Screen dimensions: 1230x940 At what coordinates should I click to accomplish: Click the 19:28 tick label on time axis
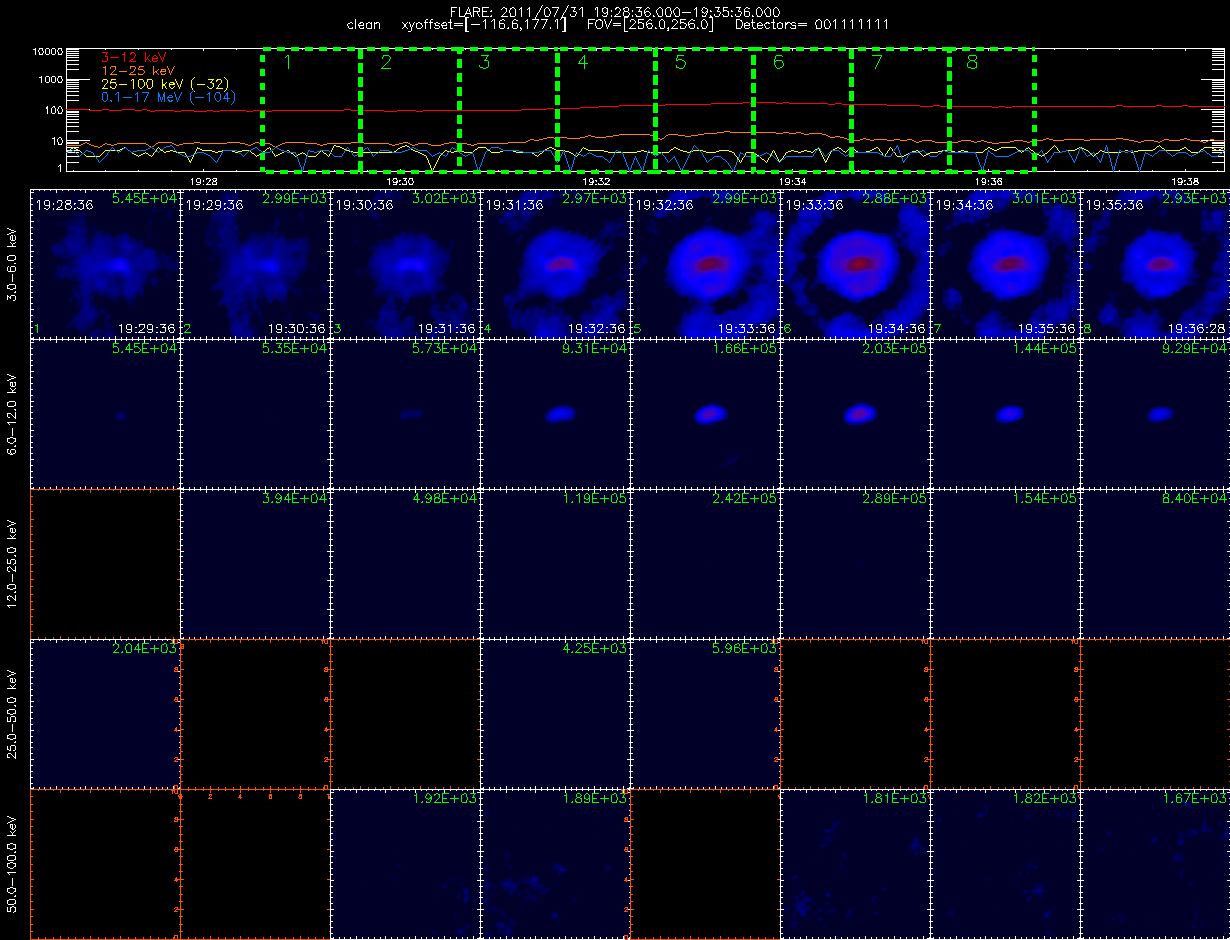tap(203, 182)
